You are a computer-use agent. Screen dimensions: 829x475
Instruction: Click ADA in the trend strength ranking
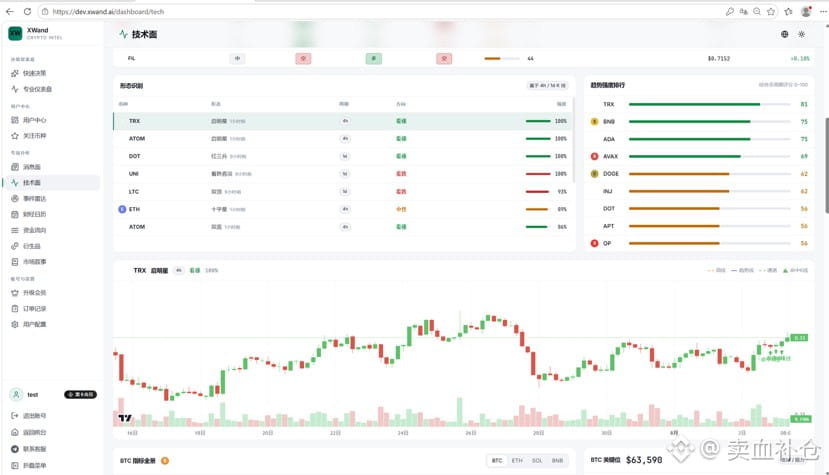click(x=609, y=139)
